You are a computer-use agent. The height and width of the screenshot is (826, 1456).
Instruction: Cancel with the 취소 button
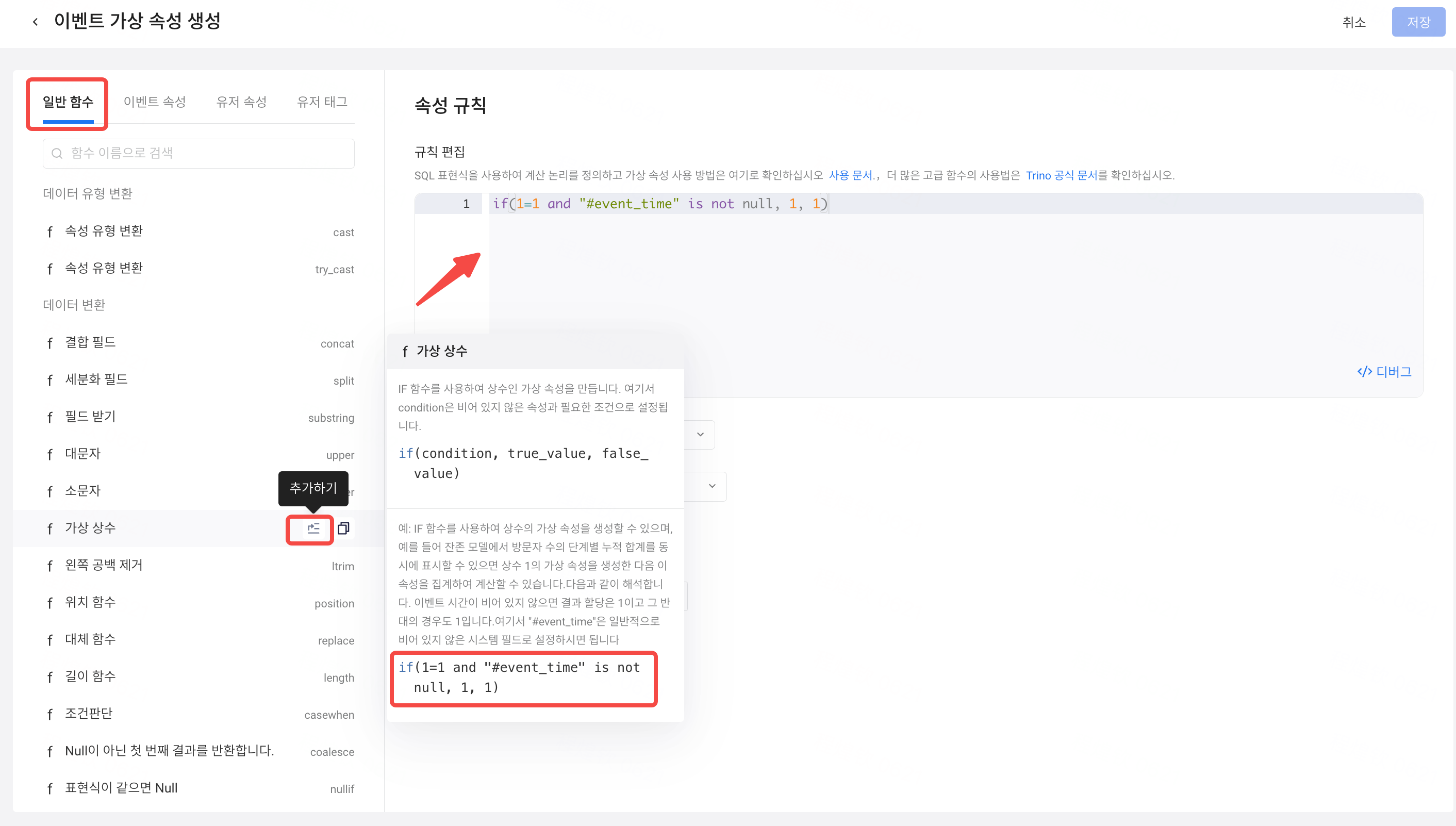(x=1354, y=22)
